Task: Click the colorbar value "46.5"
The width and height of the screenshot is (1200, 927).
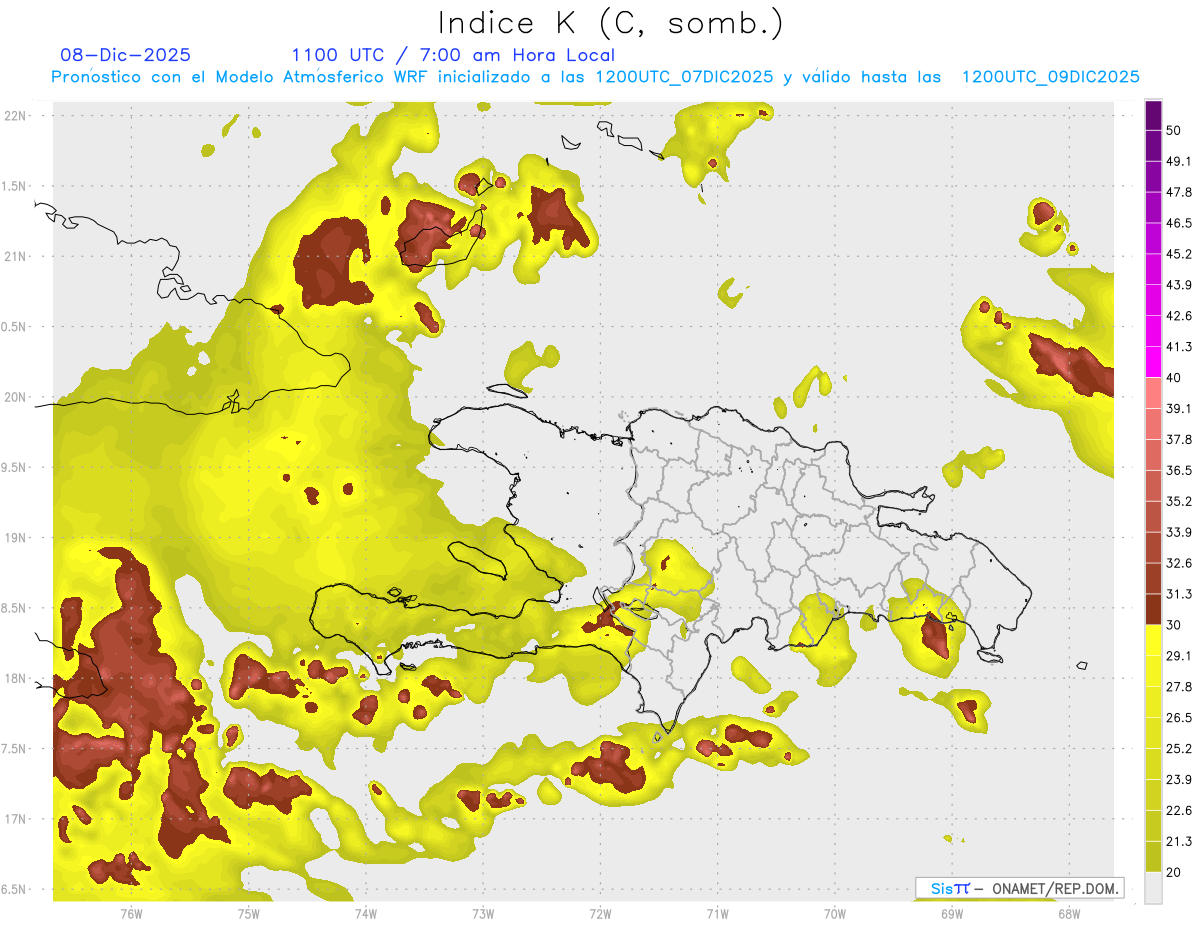Action: coord(1179,223)
